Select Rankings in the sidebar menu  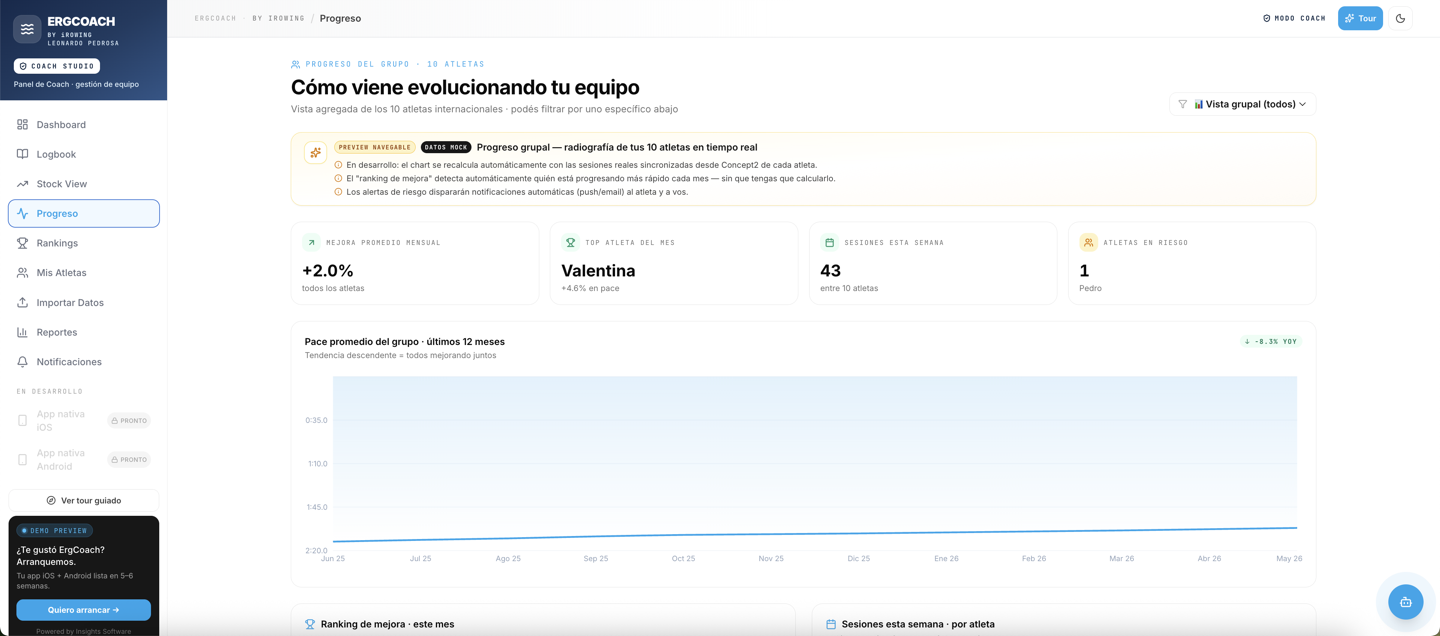84,243
